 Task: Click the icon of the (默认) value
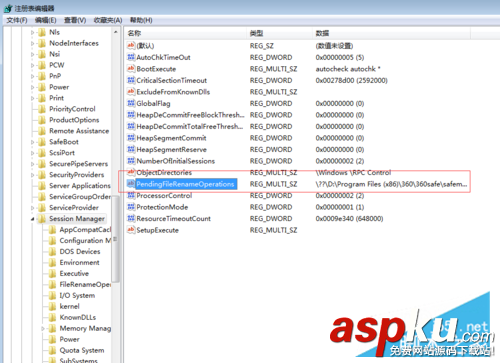tap(131, 45)
